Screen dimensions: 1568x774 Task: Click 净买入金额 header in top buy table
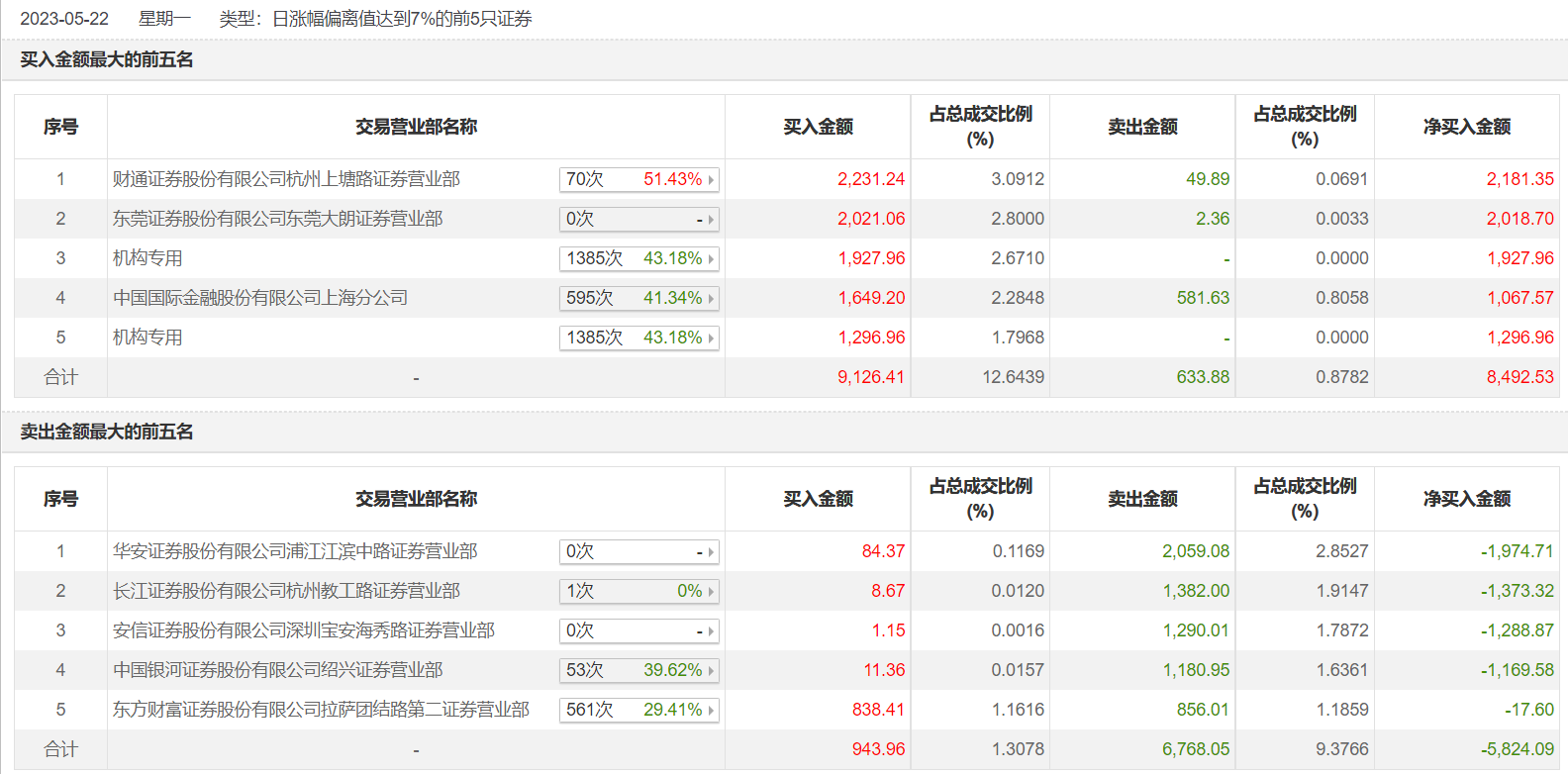point(1466,127)
